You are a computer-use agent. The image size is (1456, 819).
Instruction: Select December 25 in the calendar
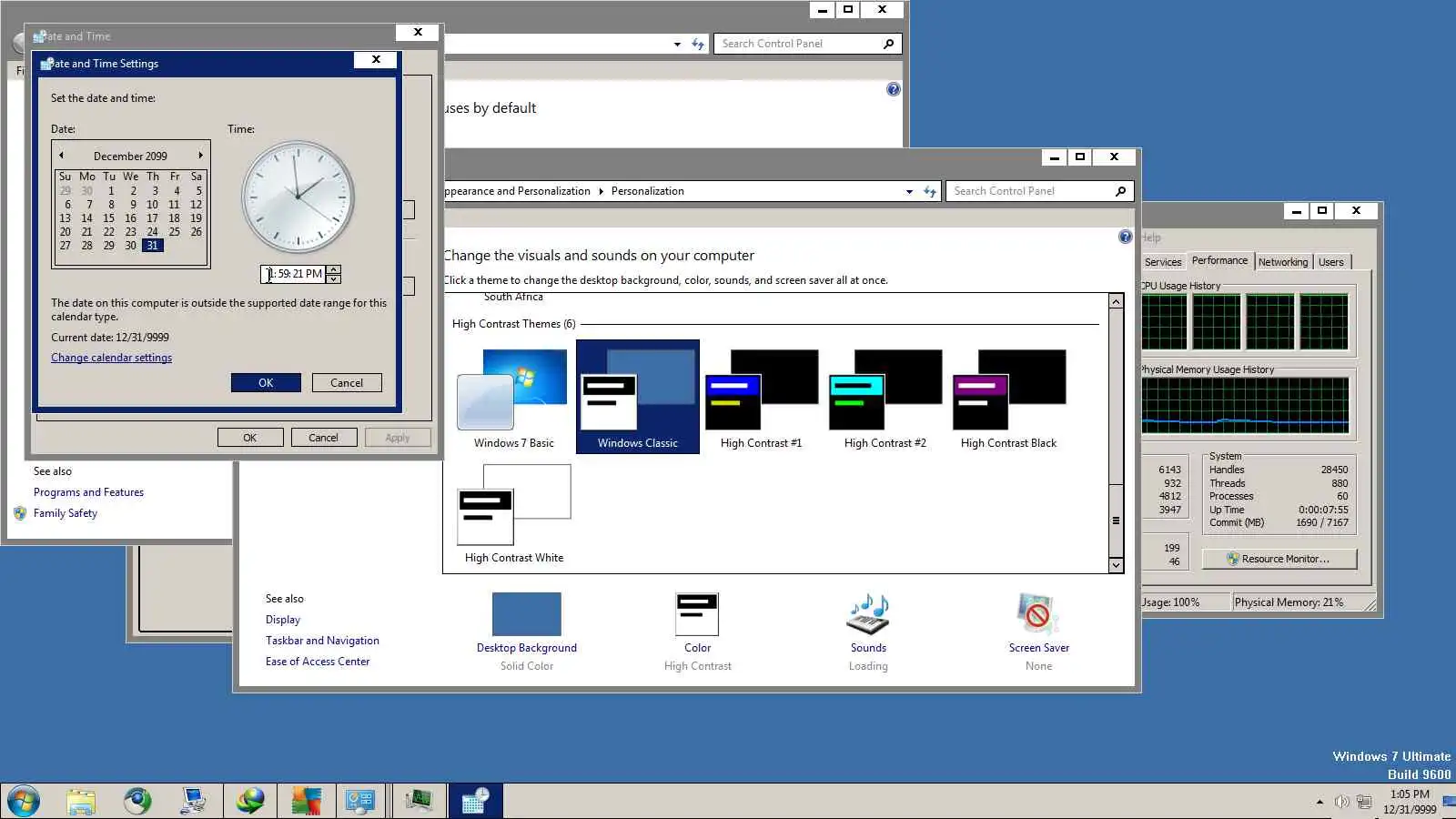(x=174, y=232)
